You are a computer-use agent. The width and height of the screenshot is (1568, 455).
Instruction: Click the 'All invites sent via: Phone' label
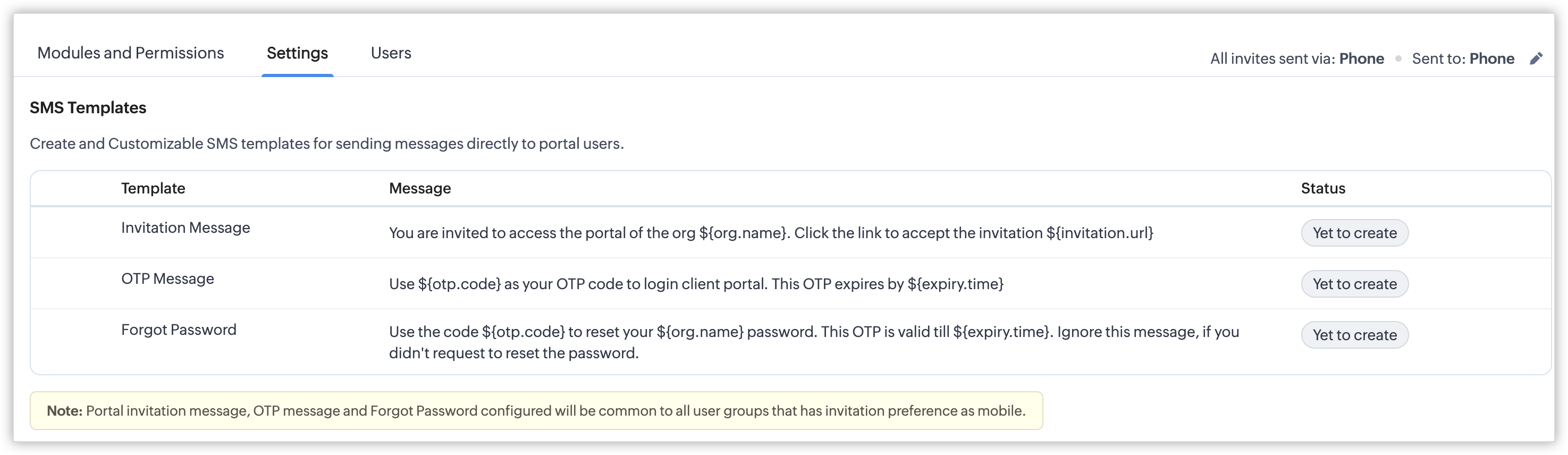(1296, 58)
